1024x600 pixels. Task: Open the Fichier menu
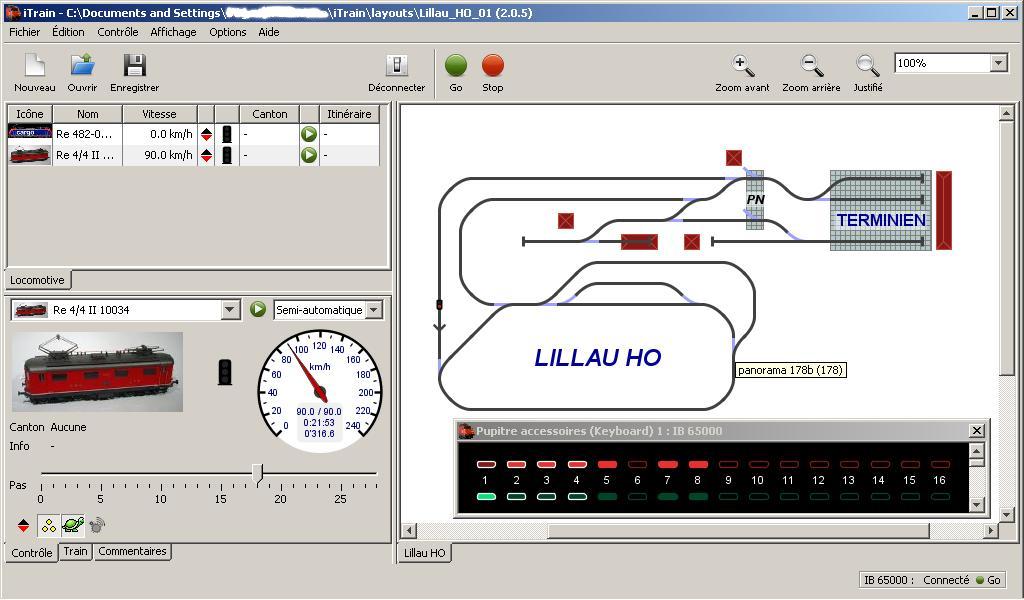pos(25,32)
